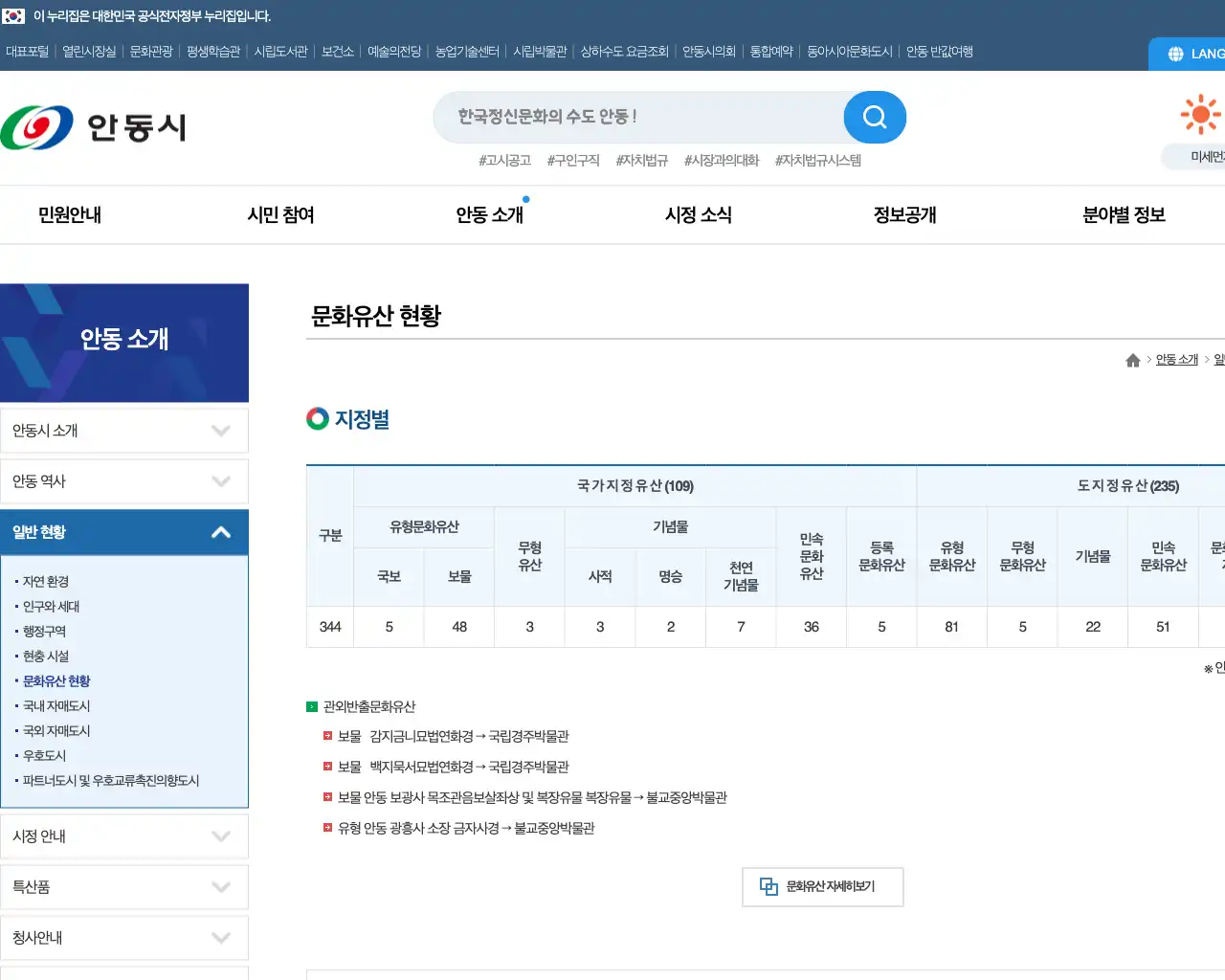The image size is (1225, 980).
Task: Select 국내 자매도시 in sidebar
Action: (56, 706)
